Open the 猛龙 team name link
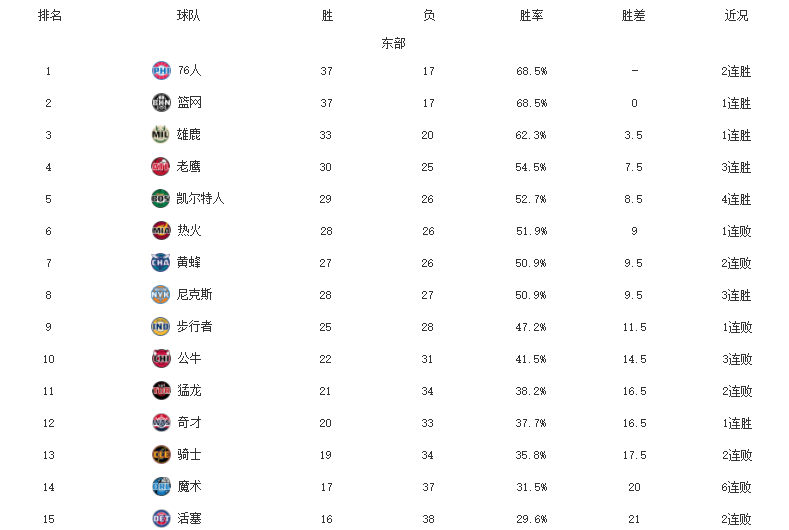 tap(189, 391)
